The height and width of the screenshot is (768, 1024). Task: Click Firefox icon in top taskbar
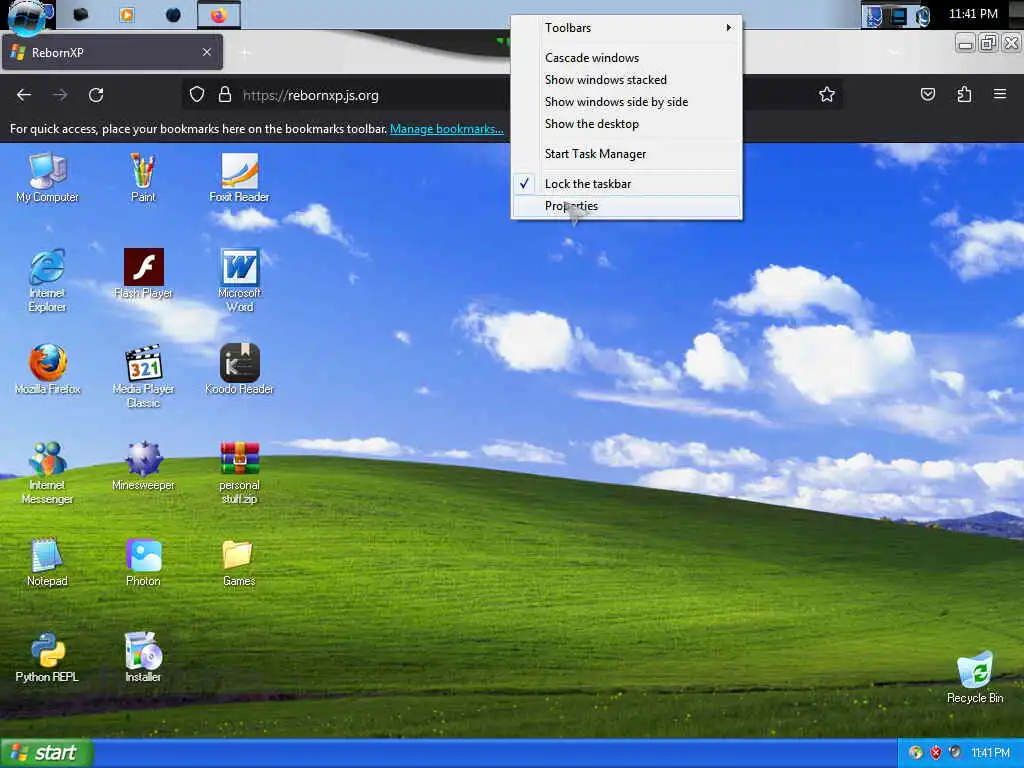pyautogui.click(x=219, y=14)
